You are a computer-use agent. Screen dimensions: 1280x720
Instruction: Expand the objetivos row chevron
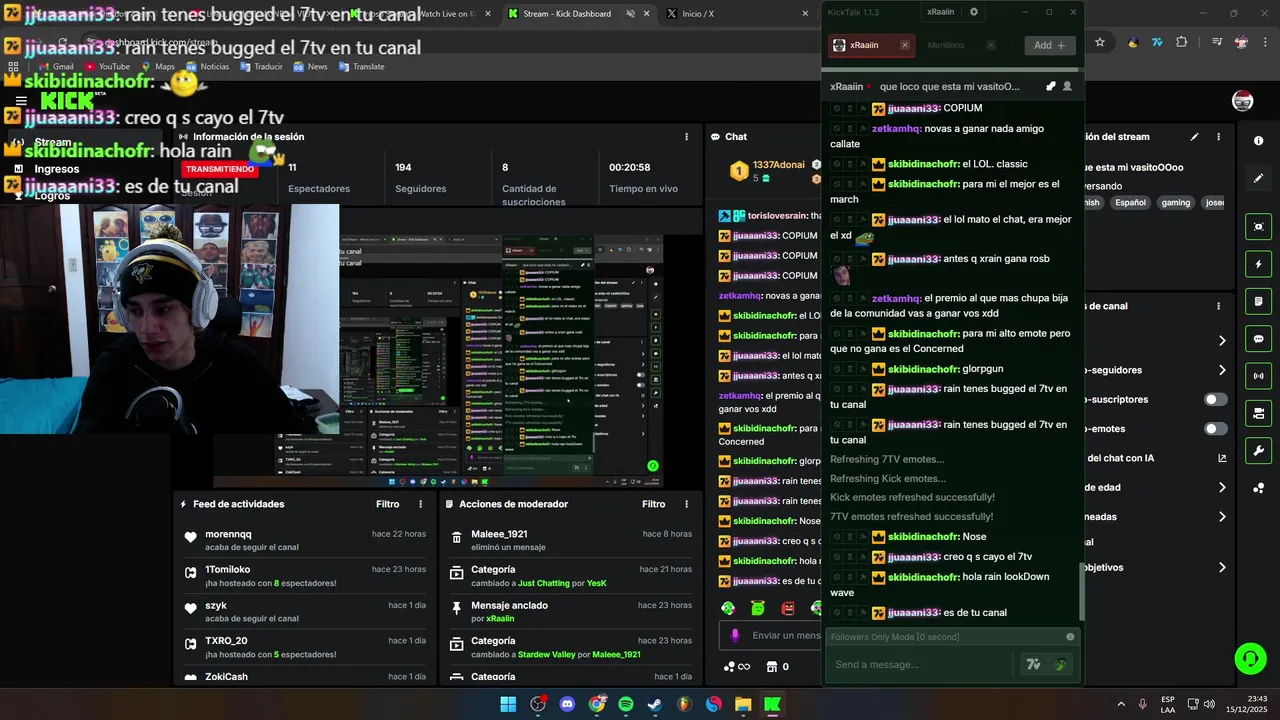1222,567
